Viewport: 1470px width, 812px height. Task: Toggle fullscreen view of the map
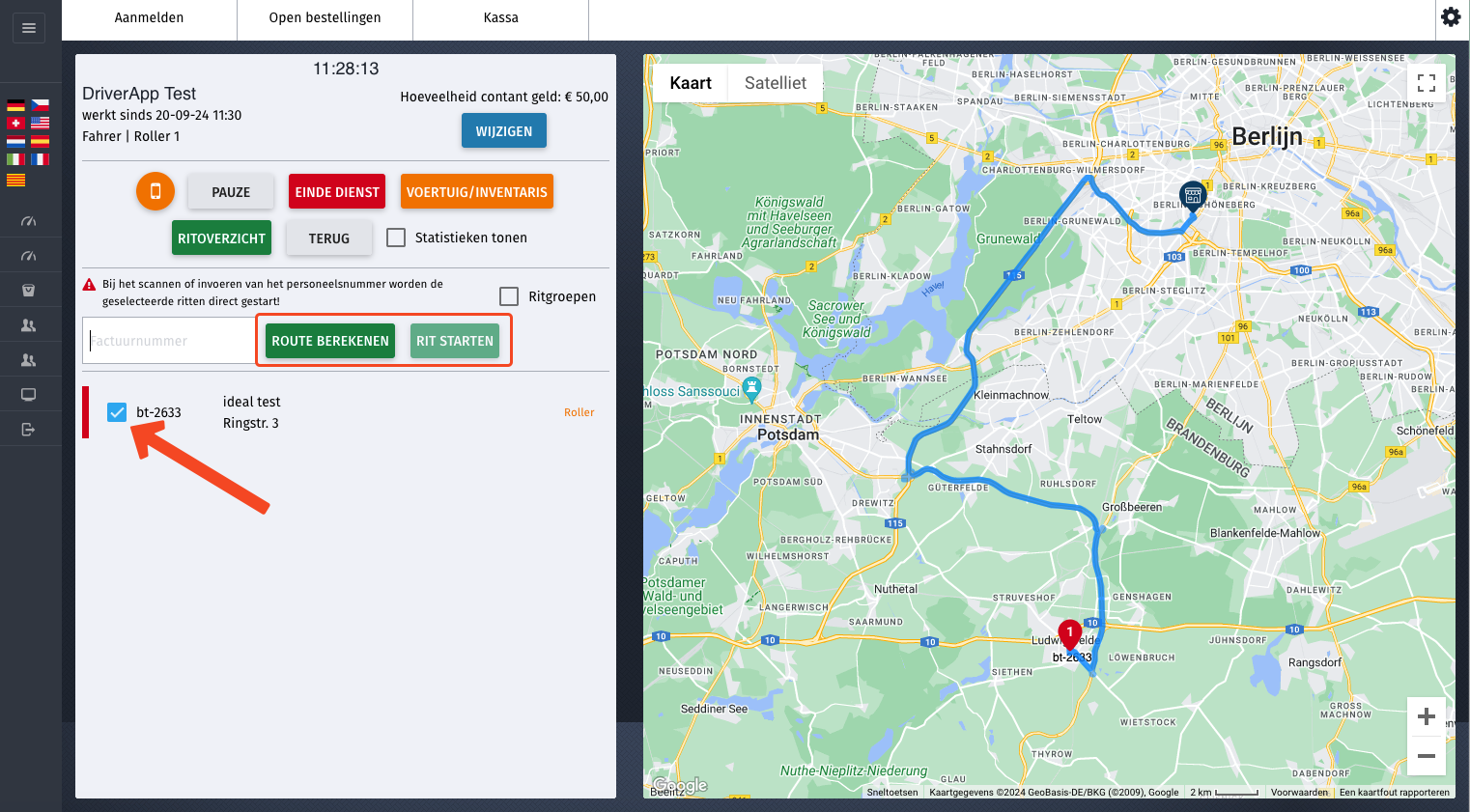[x=1426, y=83]
